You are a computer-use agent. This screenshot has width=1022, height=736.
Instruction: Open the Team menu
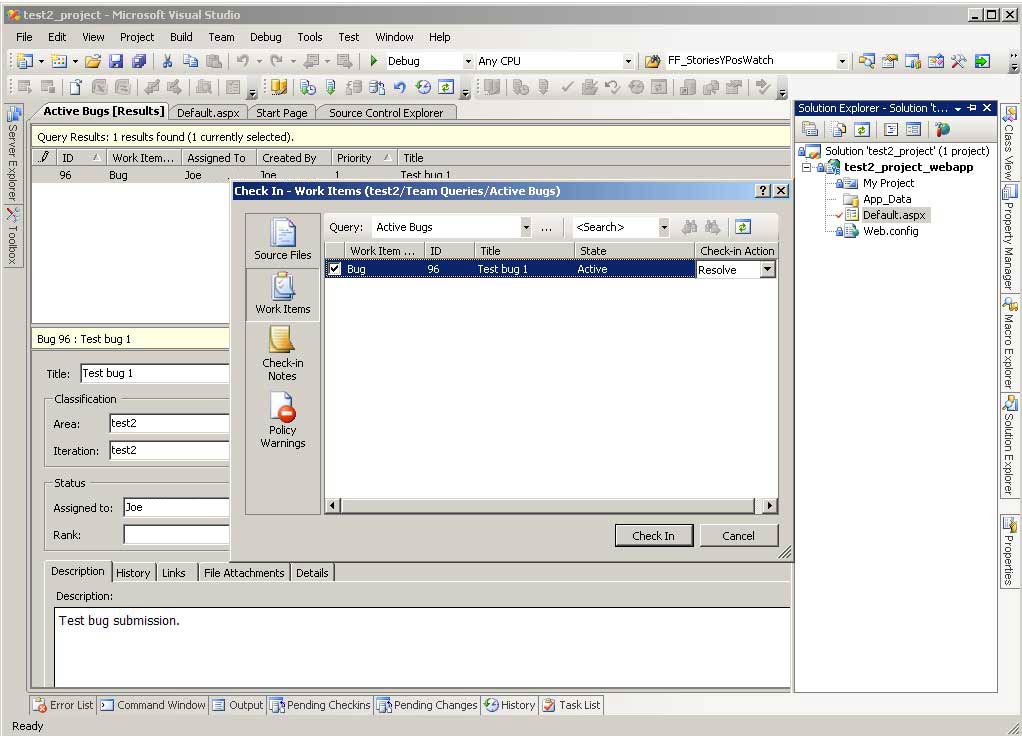point(222,37)
